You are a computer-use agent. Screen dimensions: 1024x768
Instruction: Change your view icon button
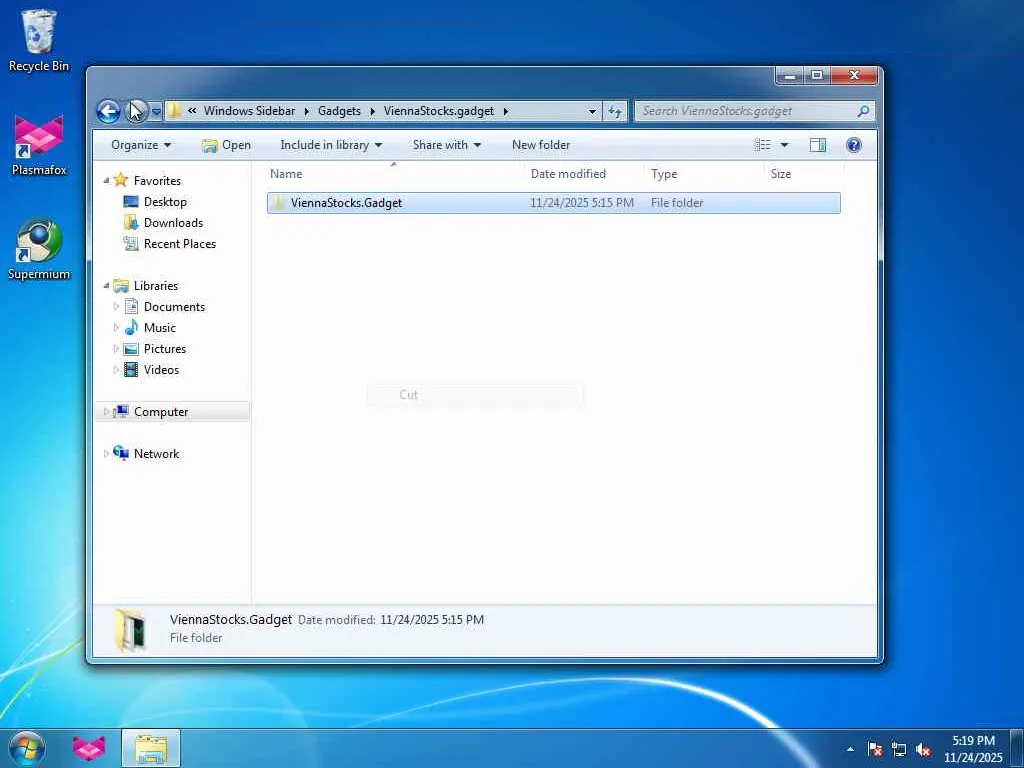tap(762, 145)
